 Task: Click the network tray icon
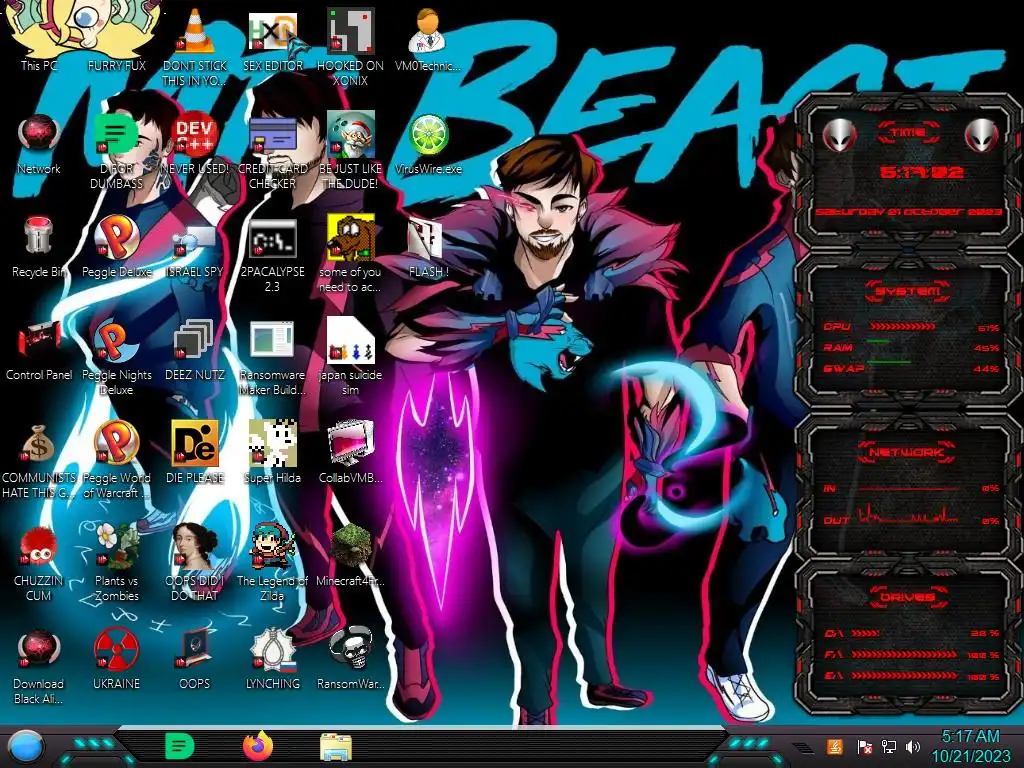coord(888,746)
